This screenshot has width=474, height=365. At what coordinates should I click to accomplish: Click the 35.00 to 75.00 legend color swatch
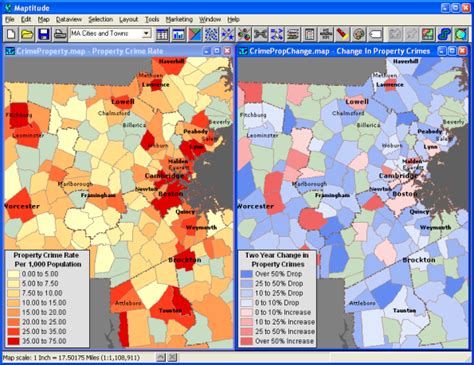[13, 341]
